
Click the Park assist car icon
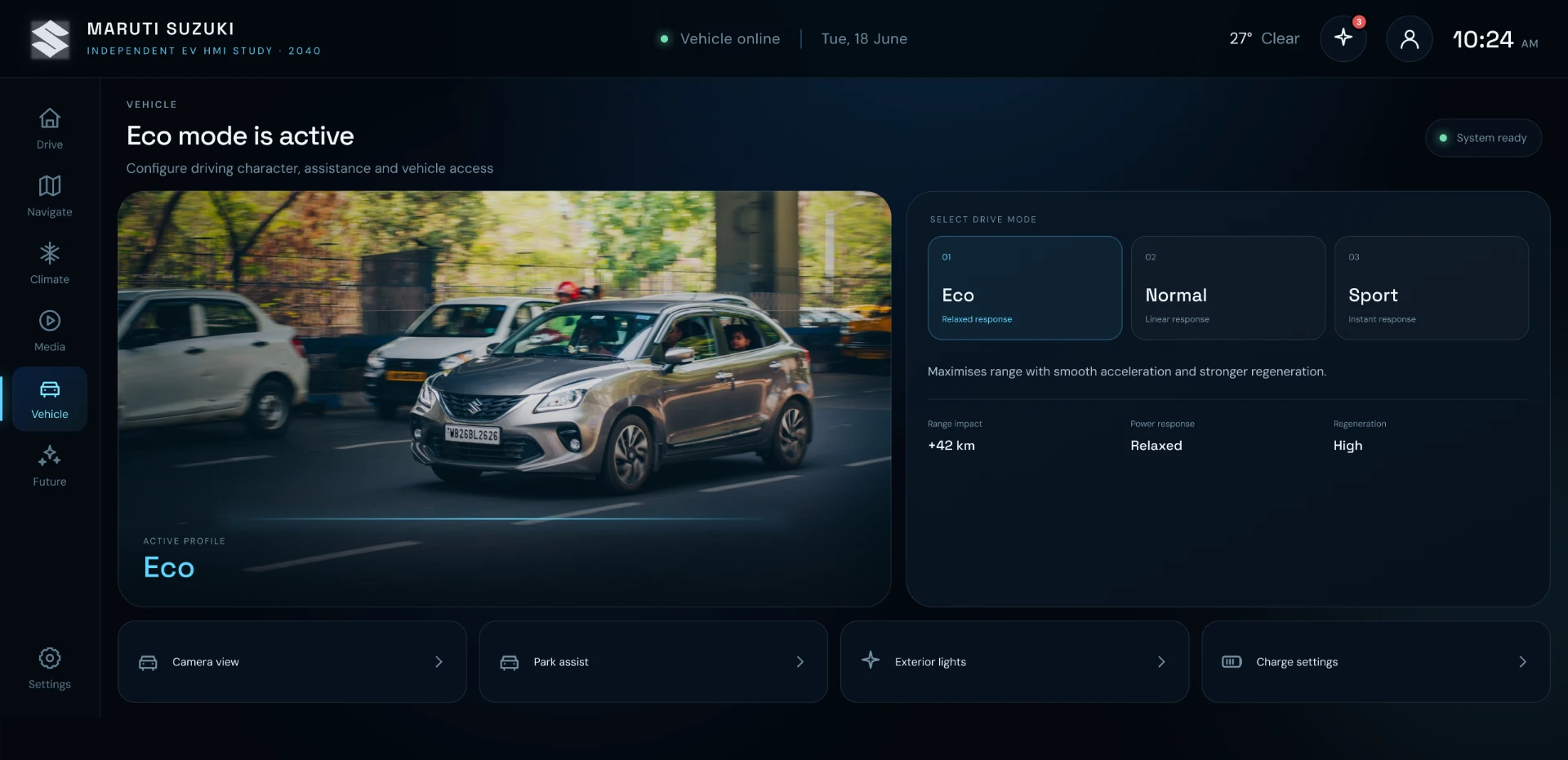click(510, 662)
